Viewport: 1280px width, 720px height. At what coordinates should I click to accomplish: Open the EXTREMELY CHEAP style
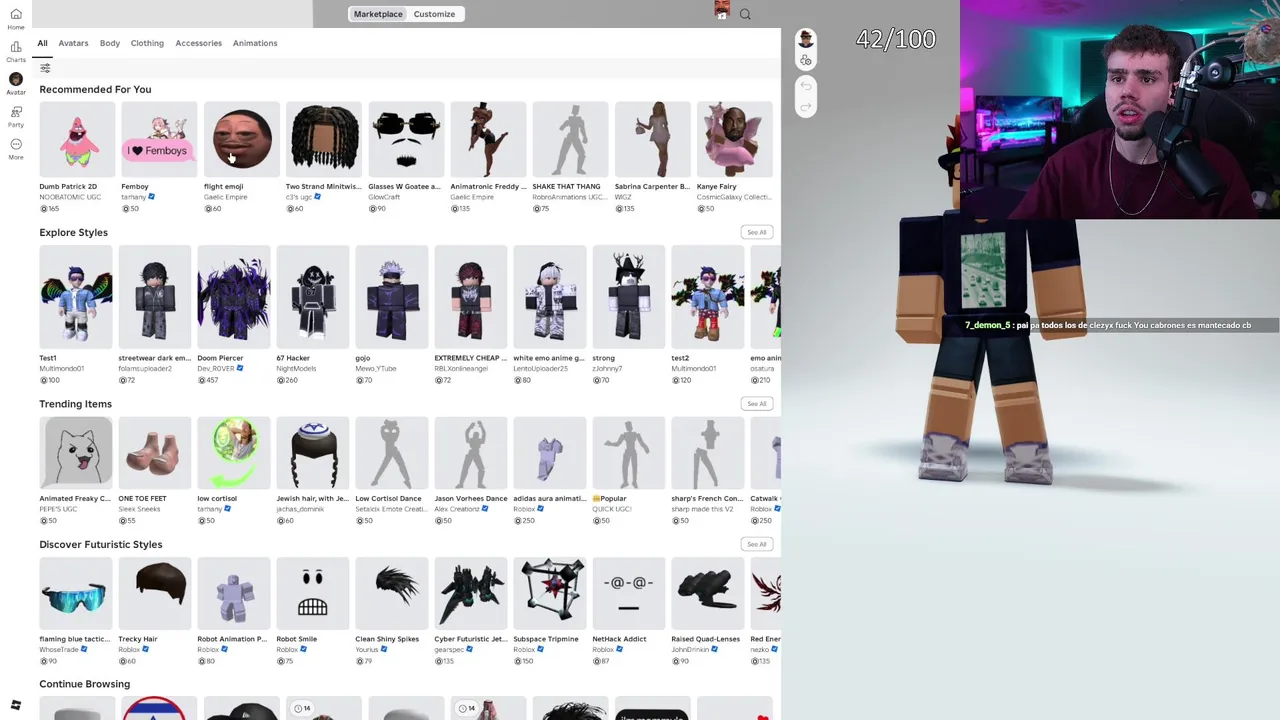pyautogui.click(x=471, y=297)
